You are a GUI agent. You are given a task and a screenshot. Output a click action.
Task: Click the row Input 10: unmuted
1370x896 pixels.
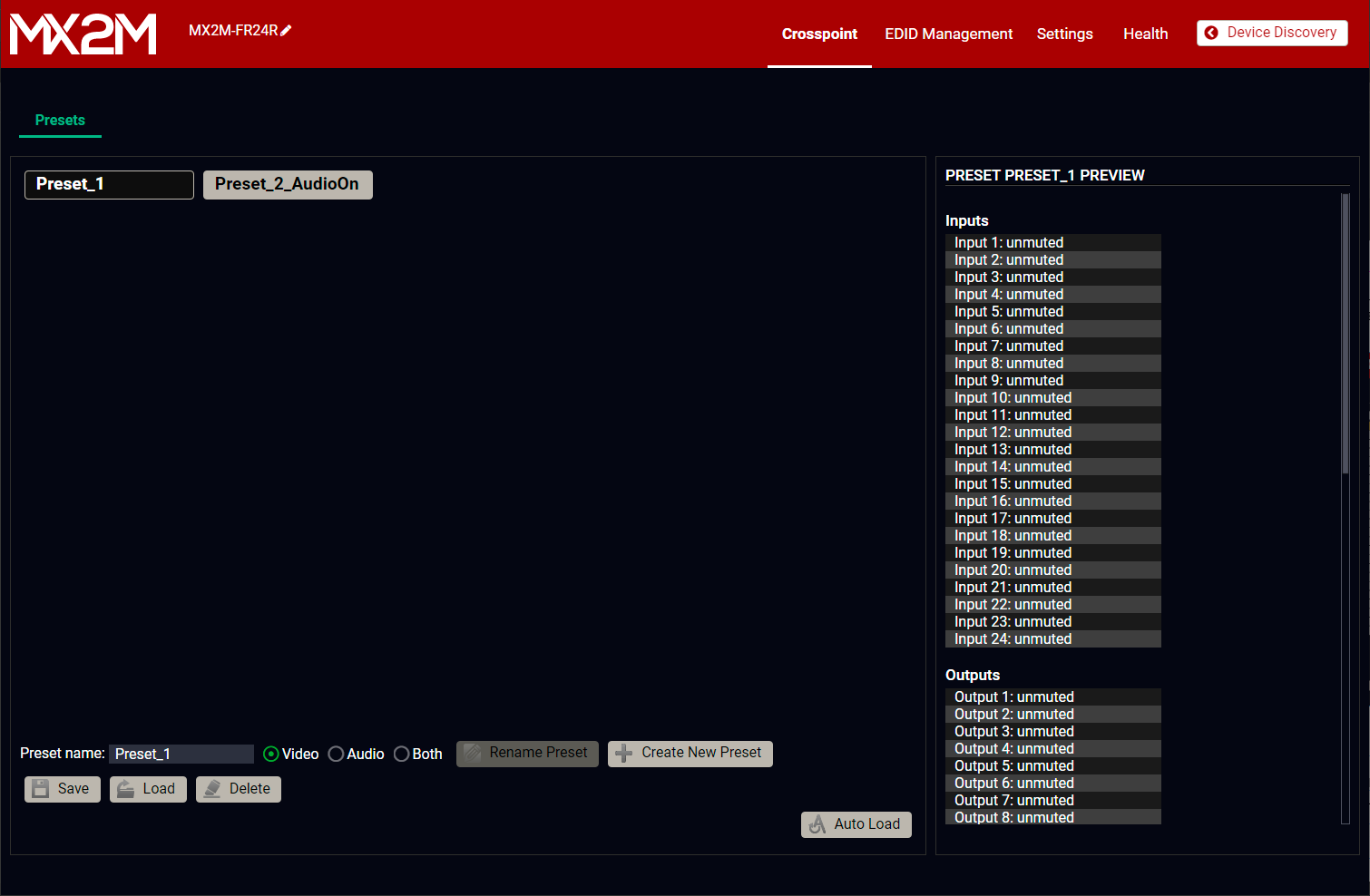[1053, 398]
